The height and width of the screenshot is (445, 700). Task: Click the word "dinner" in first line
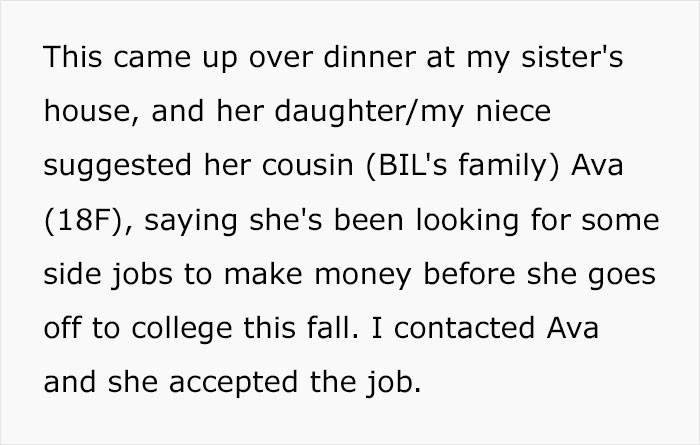click(x=369, y=57)
